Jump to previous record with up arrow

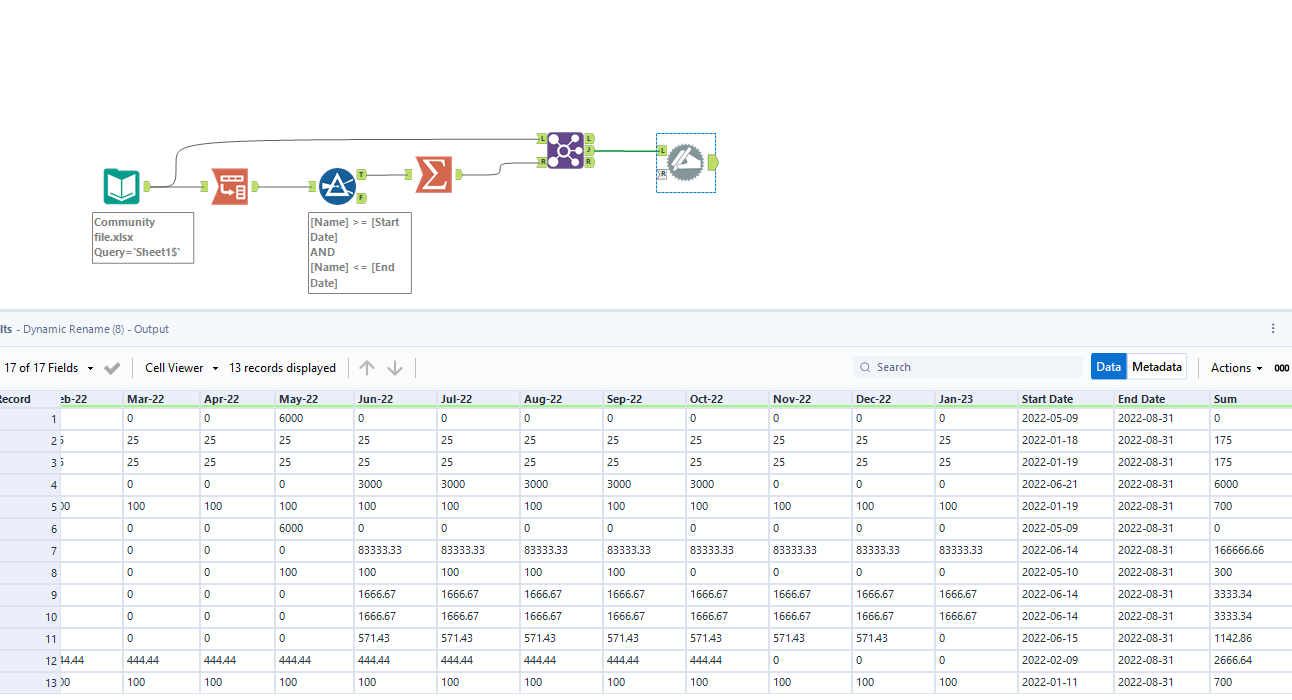pyautogui.click(x=367, y=368)
